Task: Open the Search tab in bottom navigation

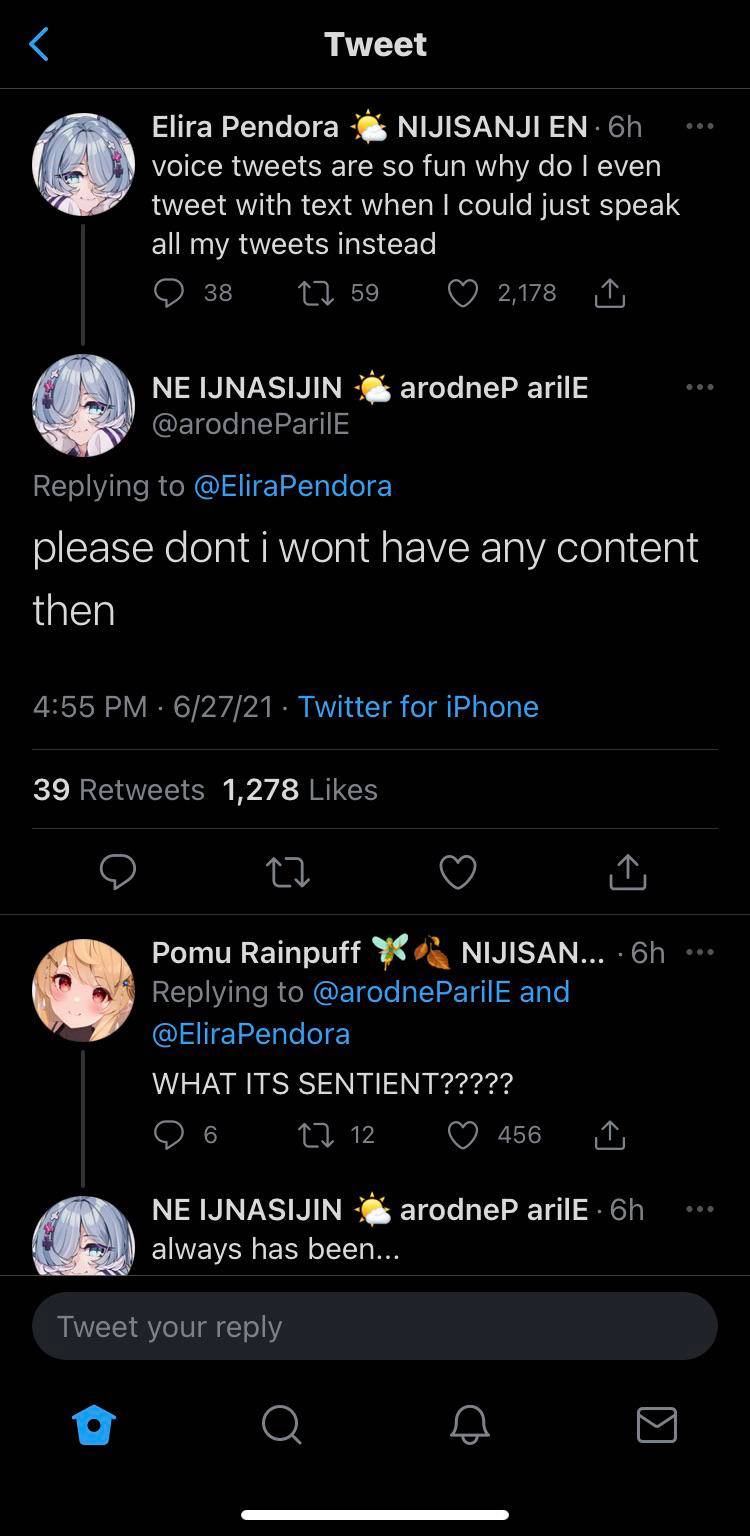Action: coord(281,1425)
